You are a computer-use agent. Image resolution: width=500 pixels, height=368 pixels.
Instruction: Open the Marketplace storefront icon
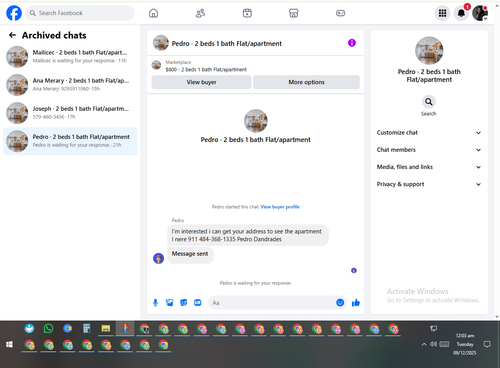[293, 13]
